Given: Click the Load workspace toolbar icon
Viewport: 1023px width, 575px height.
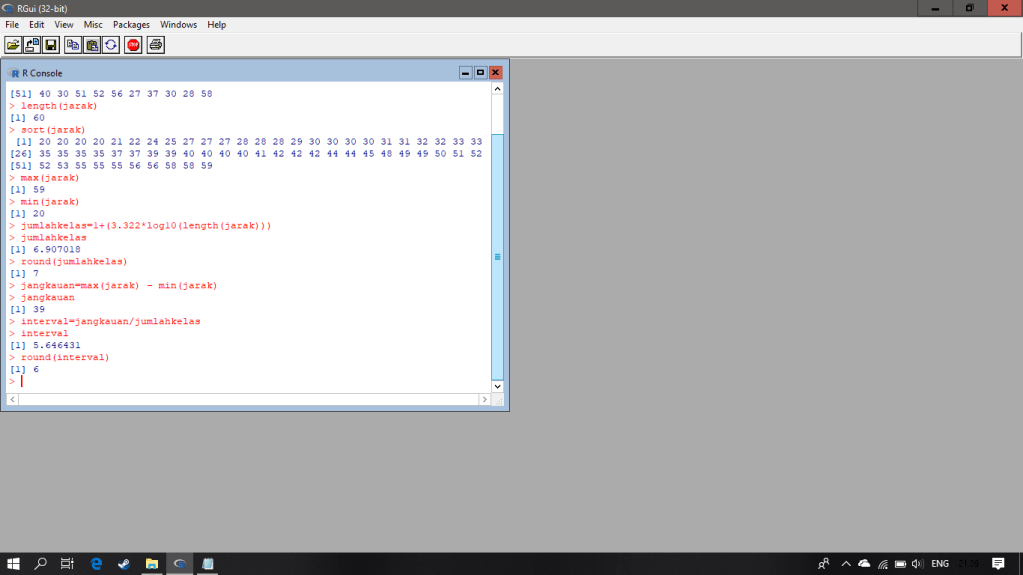Looking at the screenshot, I should [32, 45].
